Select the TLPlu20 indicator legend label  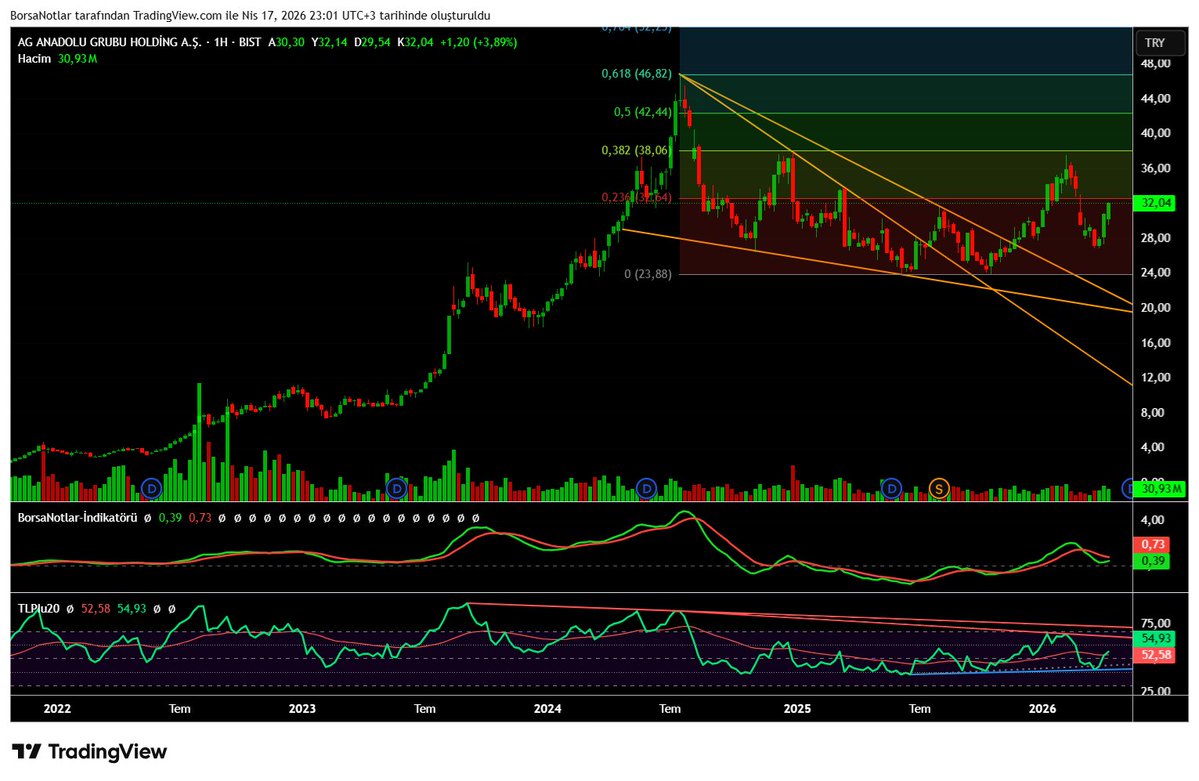pyautogui.click(x=38, y=609)
